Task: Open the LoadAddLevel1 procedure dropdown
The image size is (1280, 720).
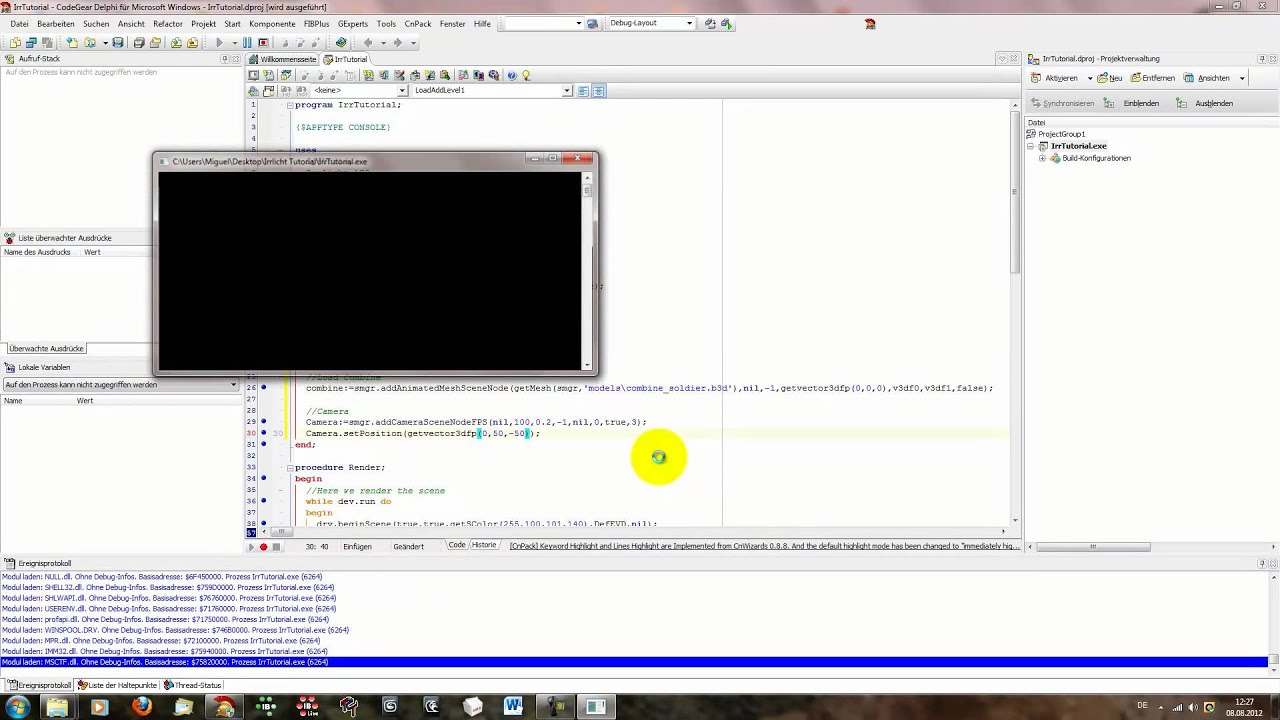Action: pos(567,90)
